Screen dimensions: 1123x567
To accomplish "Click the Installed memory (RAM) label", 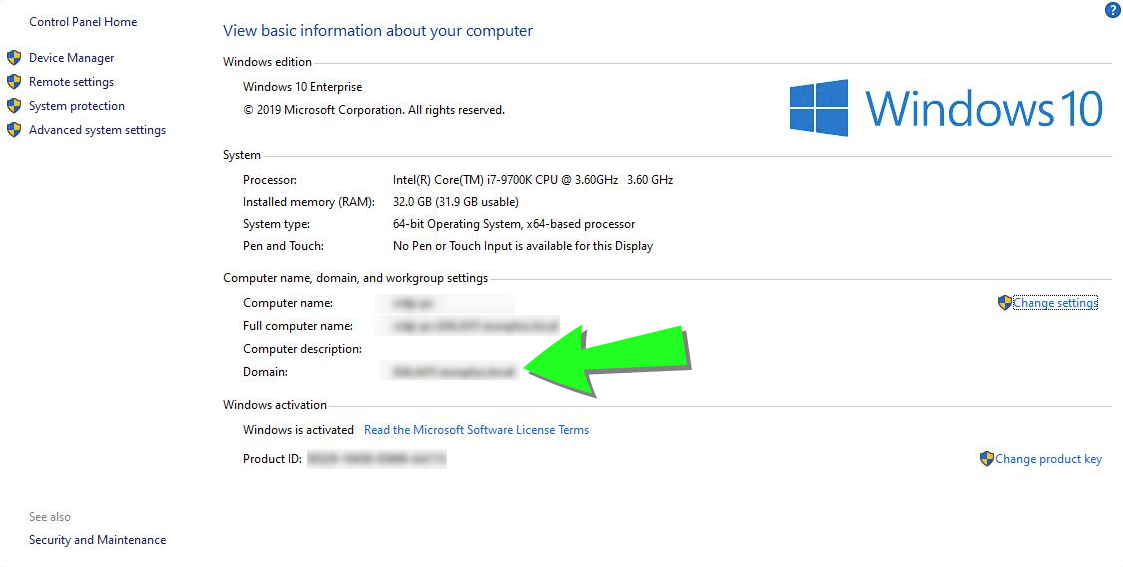I will [x=309, y=202].
